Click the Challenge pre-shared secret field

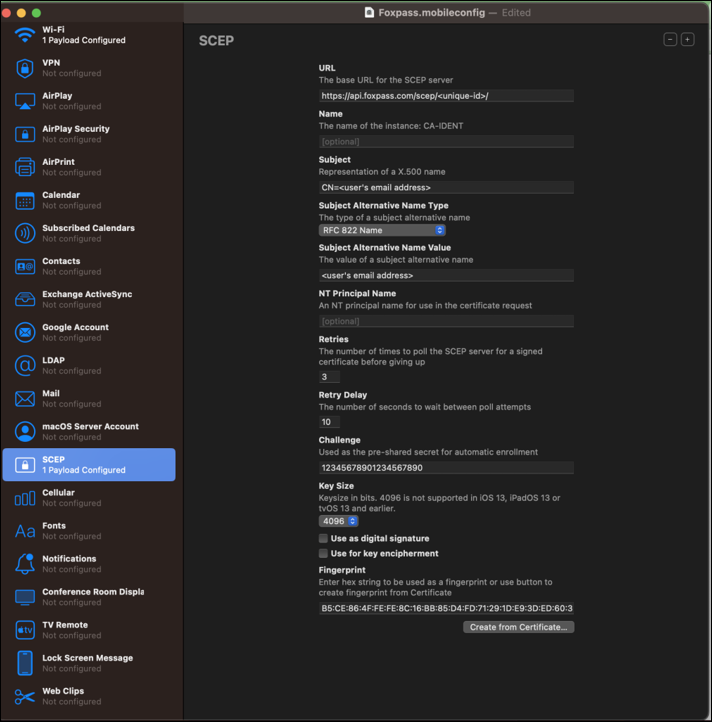446,467
